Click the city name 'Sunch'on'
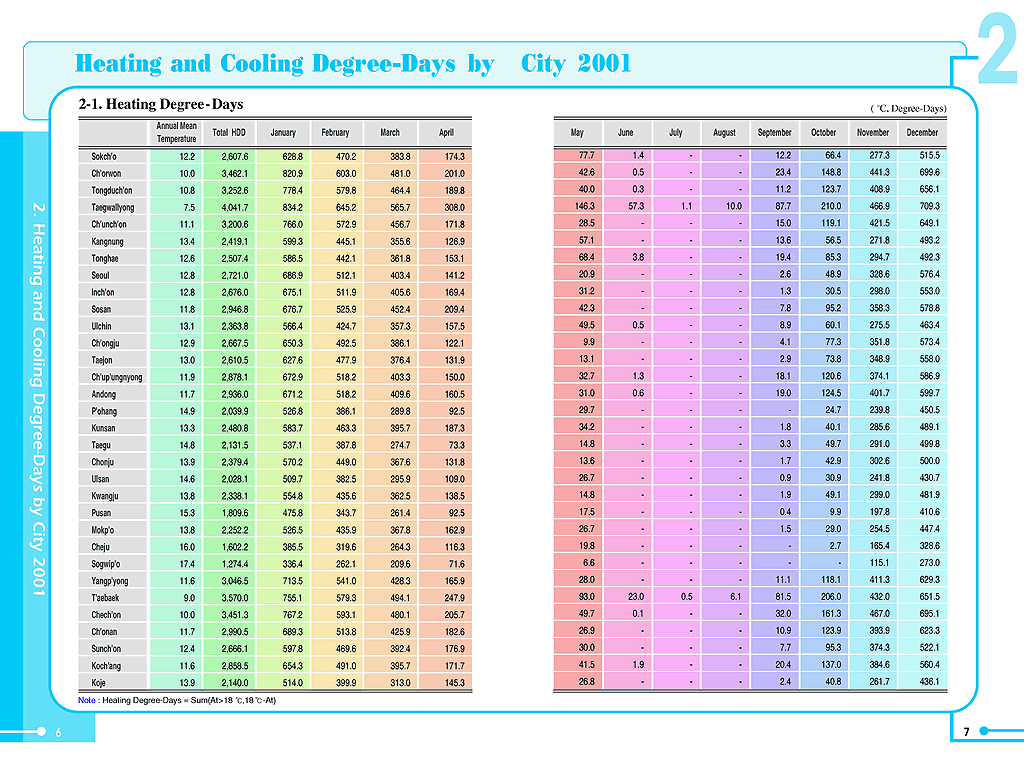1024x767 pixels. point(106,649)
